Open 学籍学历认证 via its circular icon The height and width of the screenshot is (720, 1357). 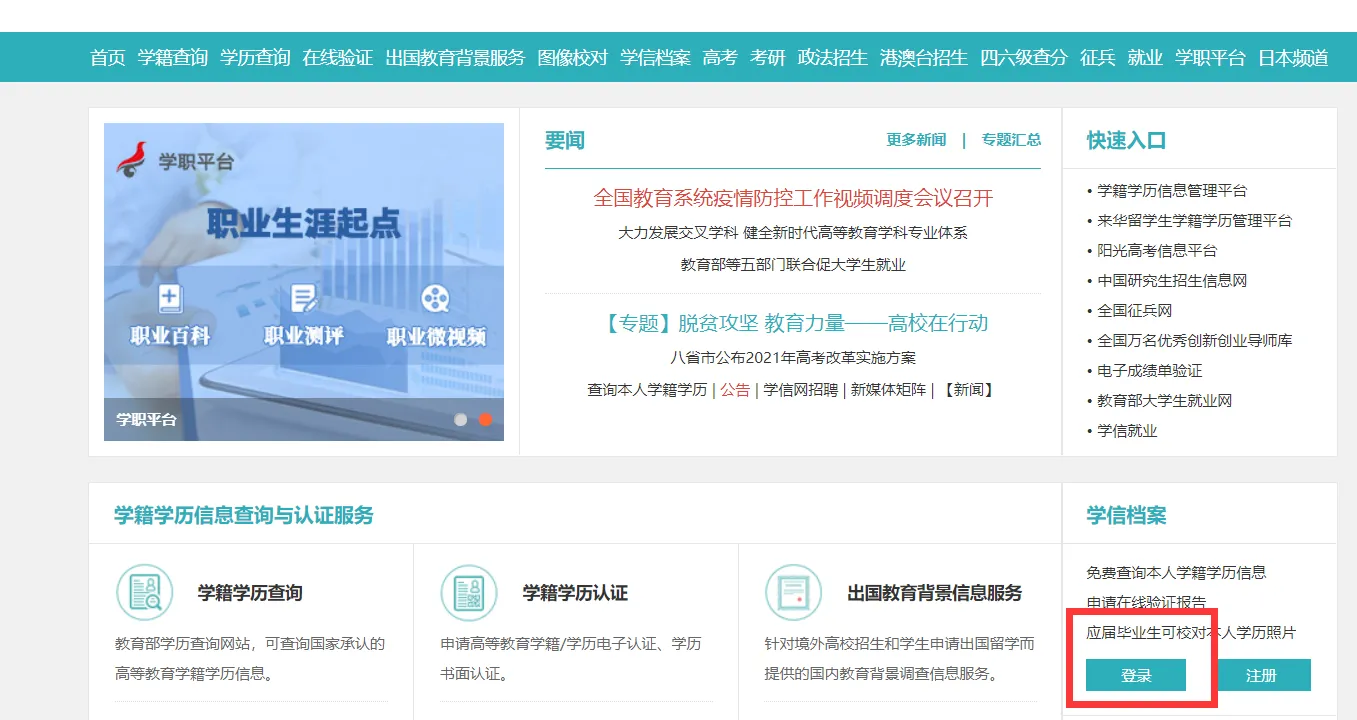tap(468, 593)
